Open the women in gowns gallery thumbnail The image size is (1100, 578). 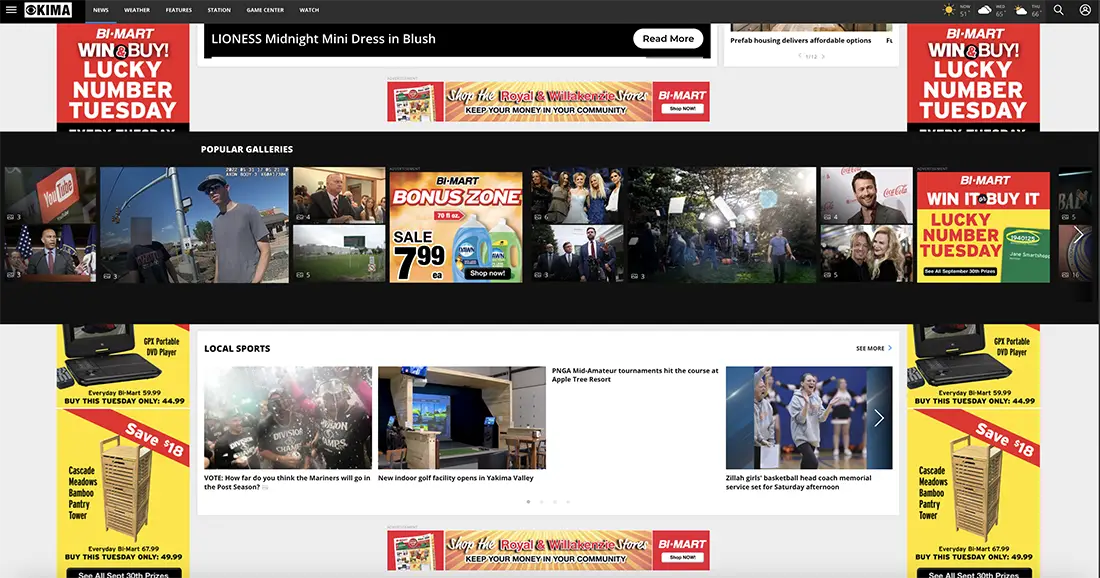[x=577, y=194]
